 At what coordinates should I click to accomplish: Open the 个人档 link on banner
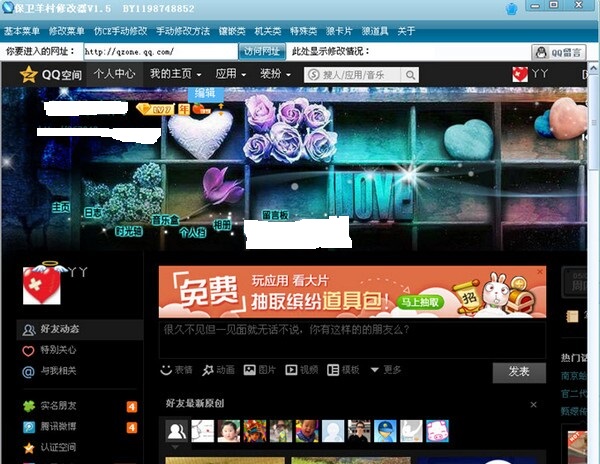coord(193,232)
